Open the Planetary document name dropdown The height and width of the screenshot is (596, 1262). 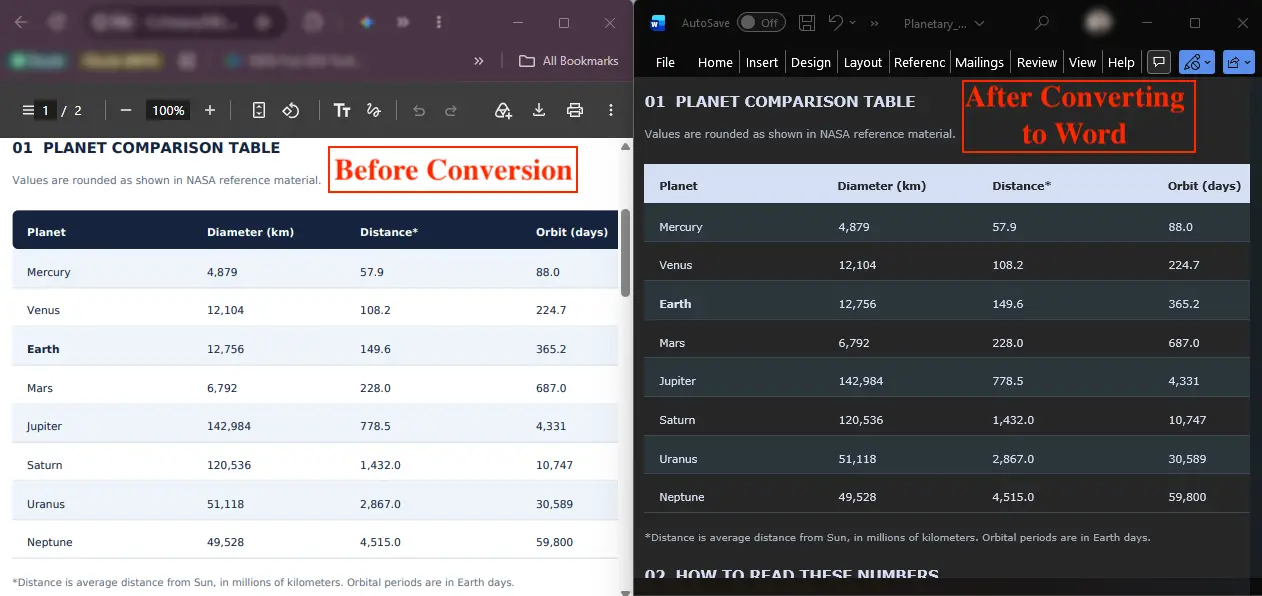coord(943,23)
